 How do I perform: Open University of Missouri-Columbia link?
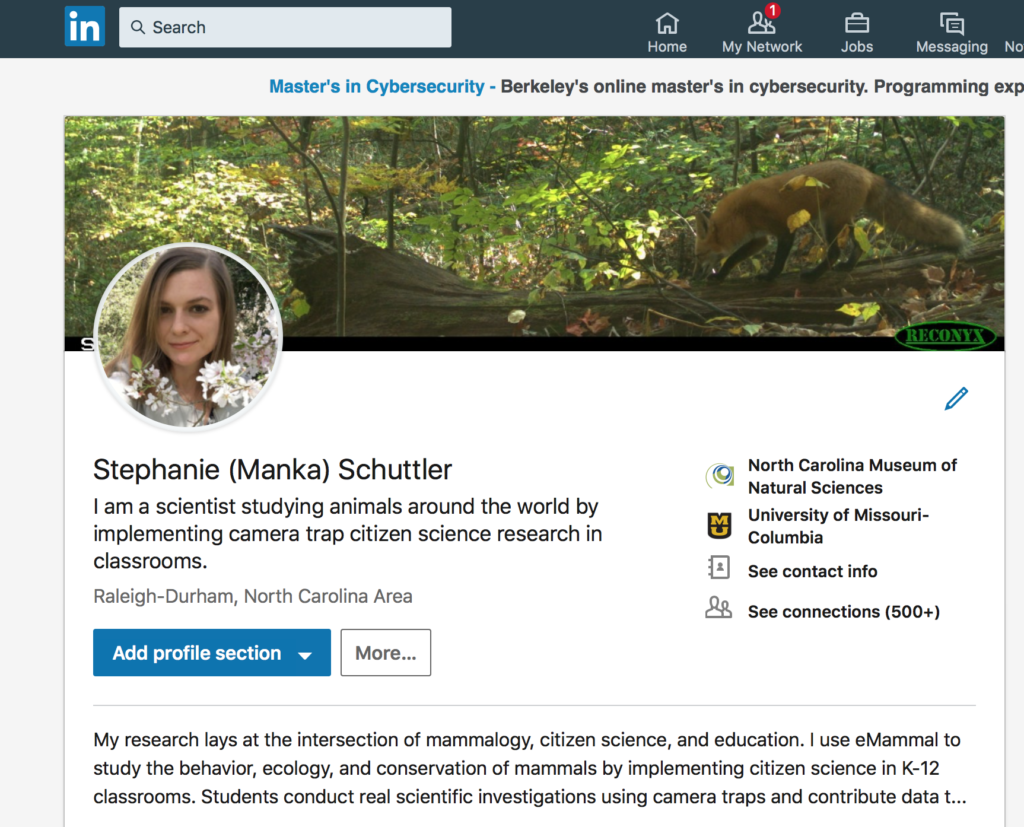click(x=839, y=526)
